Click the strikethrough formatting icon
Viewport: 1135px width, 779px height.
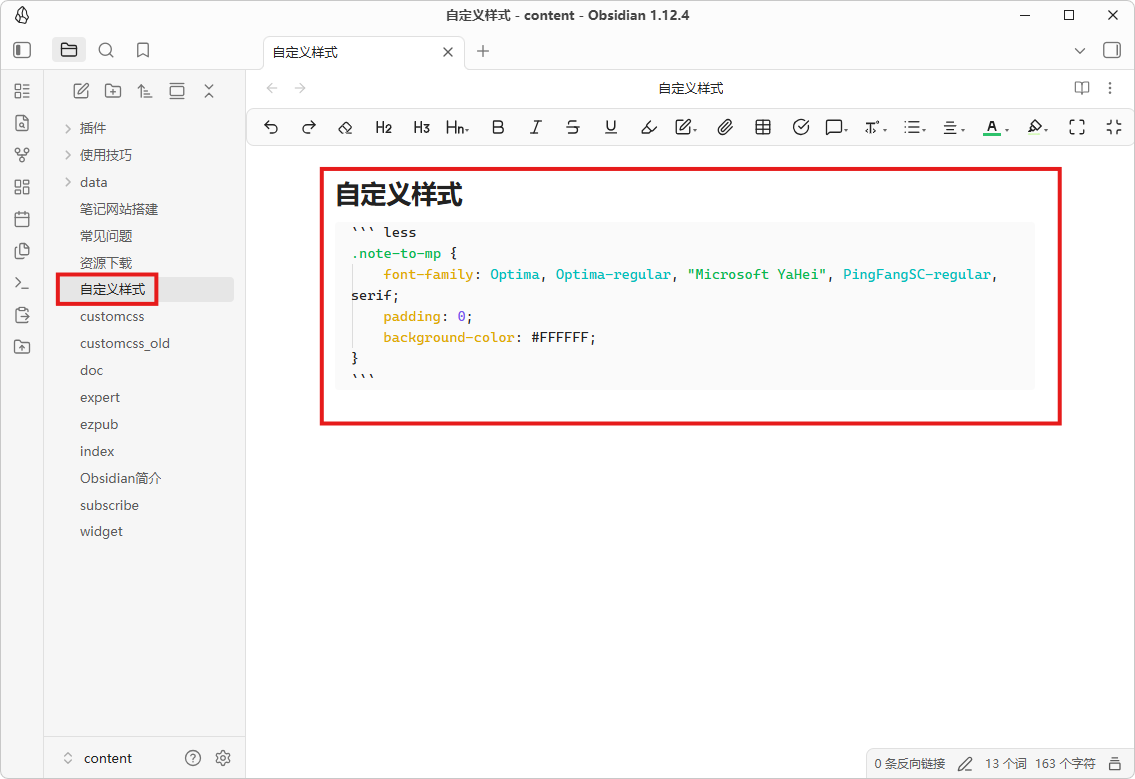(x=572, y=127)
